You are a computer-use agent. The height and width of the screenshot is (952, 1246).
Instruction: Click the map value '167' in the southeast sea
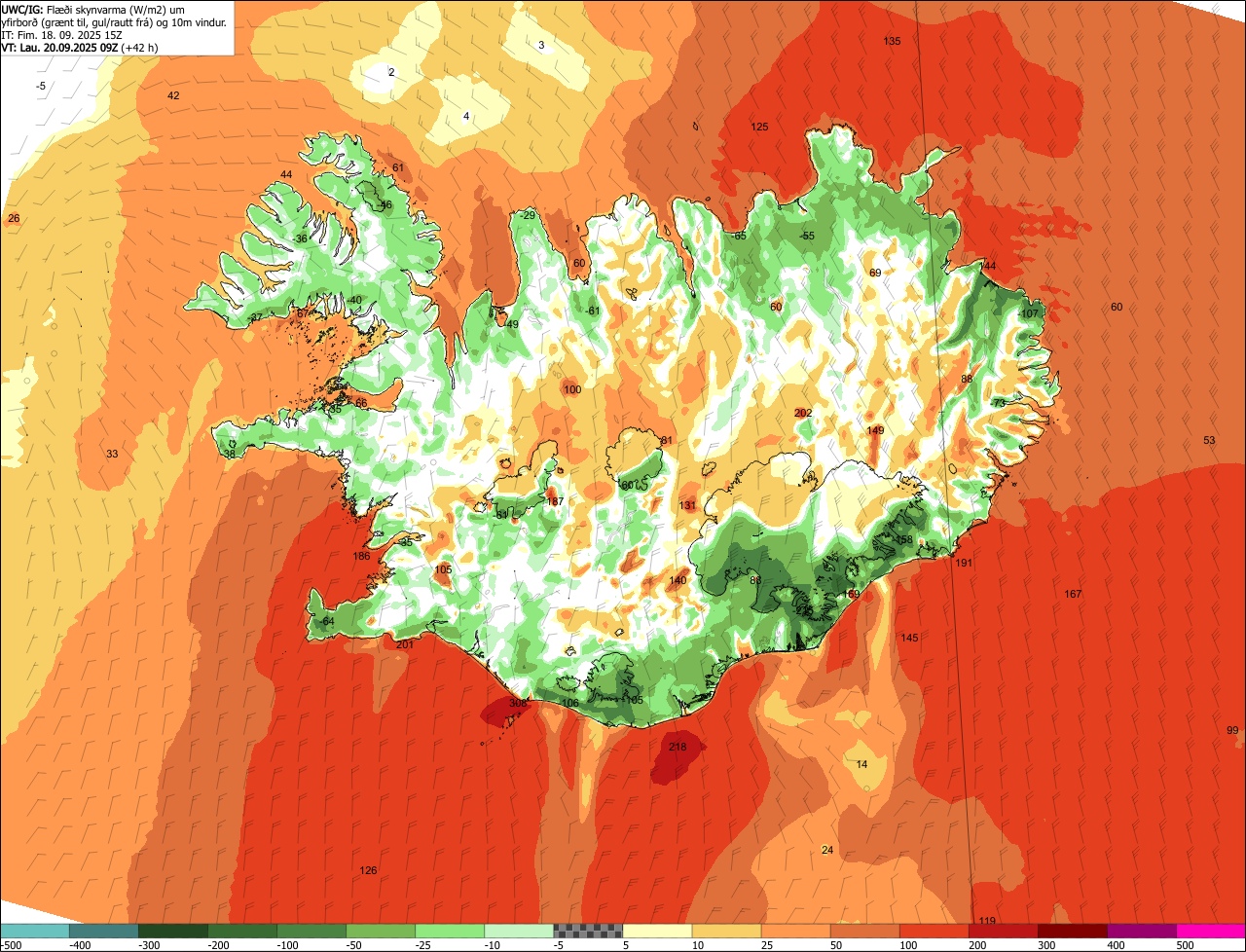pyautogui.click(x=1073, y=594)
